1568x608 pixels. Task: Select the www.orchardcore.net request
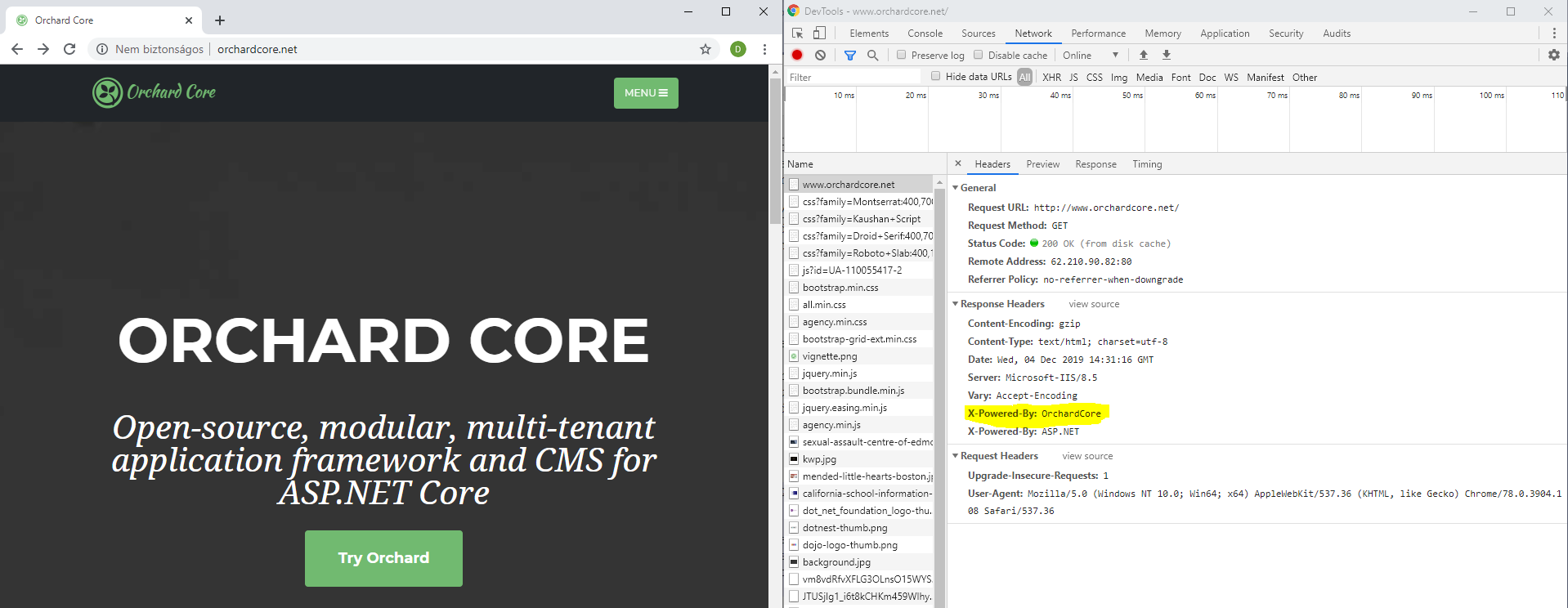pos(859,185)
